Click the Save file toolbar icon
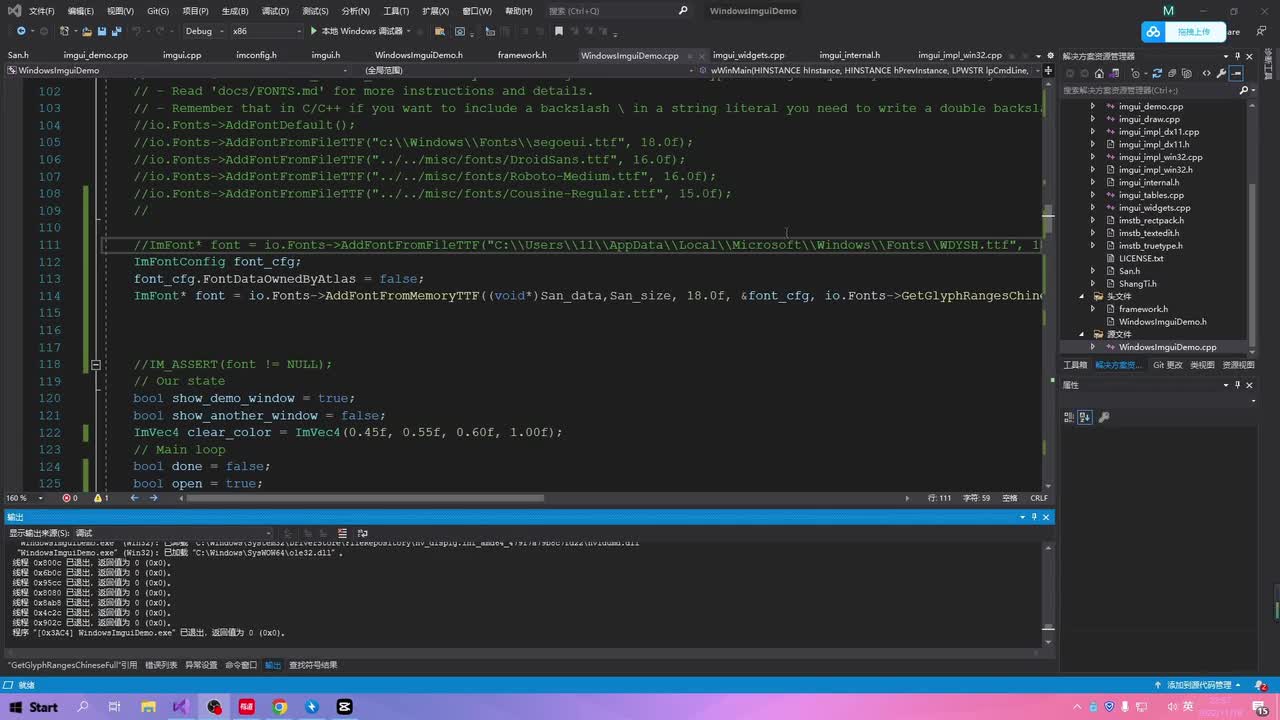The height and width of the screenshot is (720, 1280). [x=102, y=31]
